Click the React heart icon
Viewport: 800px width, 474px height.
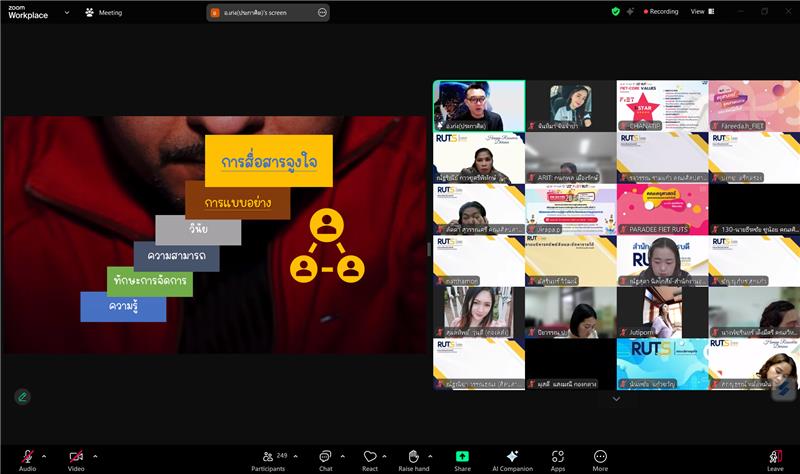click(x=370, y=456)
